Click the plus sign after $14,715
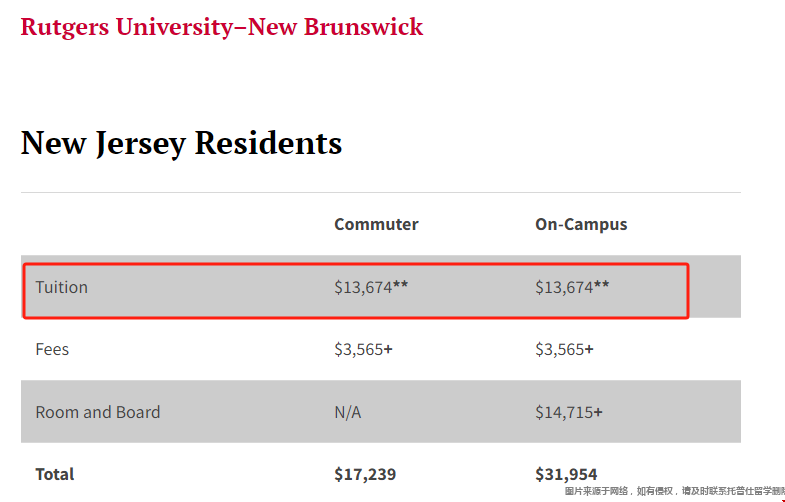The image size is (785, 502). click(x=598, y=412)
